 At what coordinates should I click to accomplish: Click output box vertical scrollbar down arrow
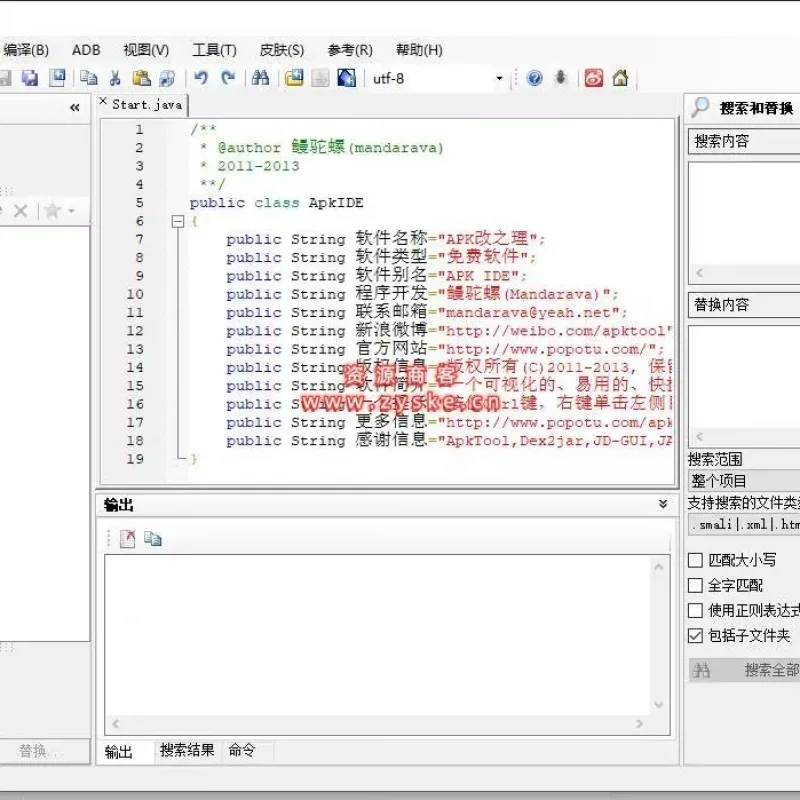(x=659, y=705)
